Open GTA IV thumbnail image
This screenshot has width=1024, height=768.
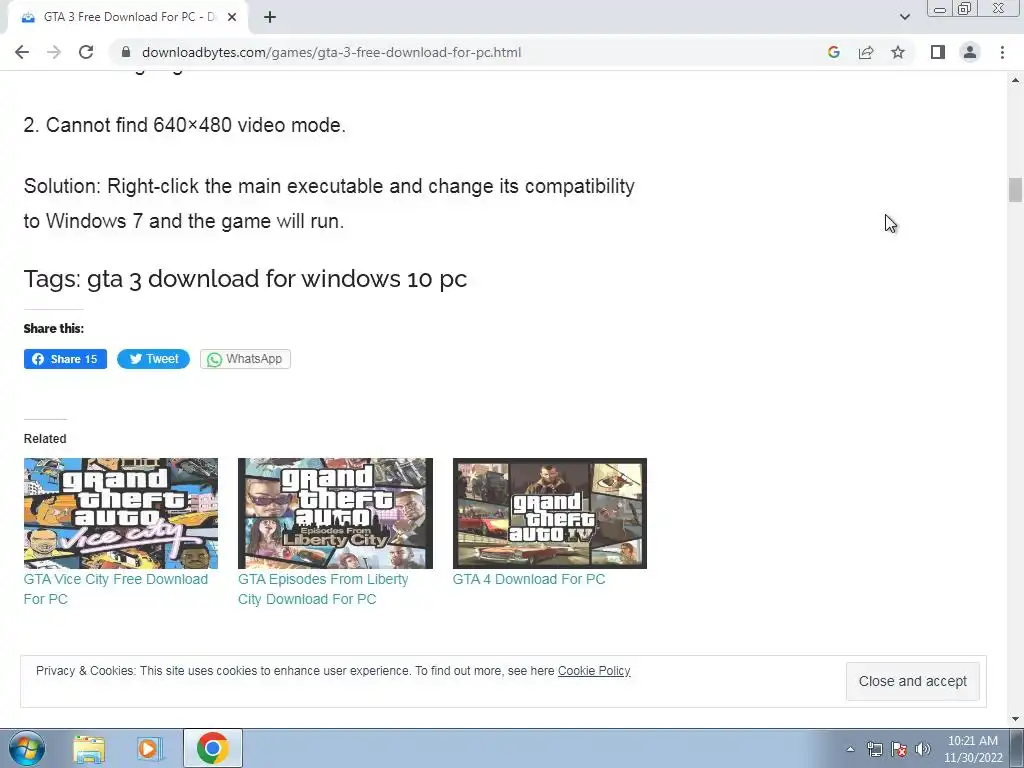coord(550,513)
